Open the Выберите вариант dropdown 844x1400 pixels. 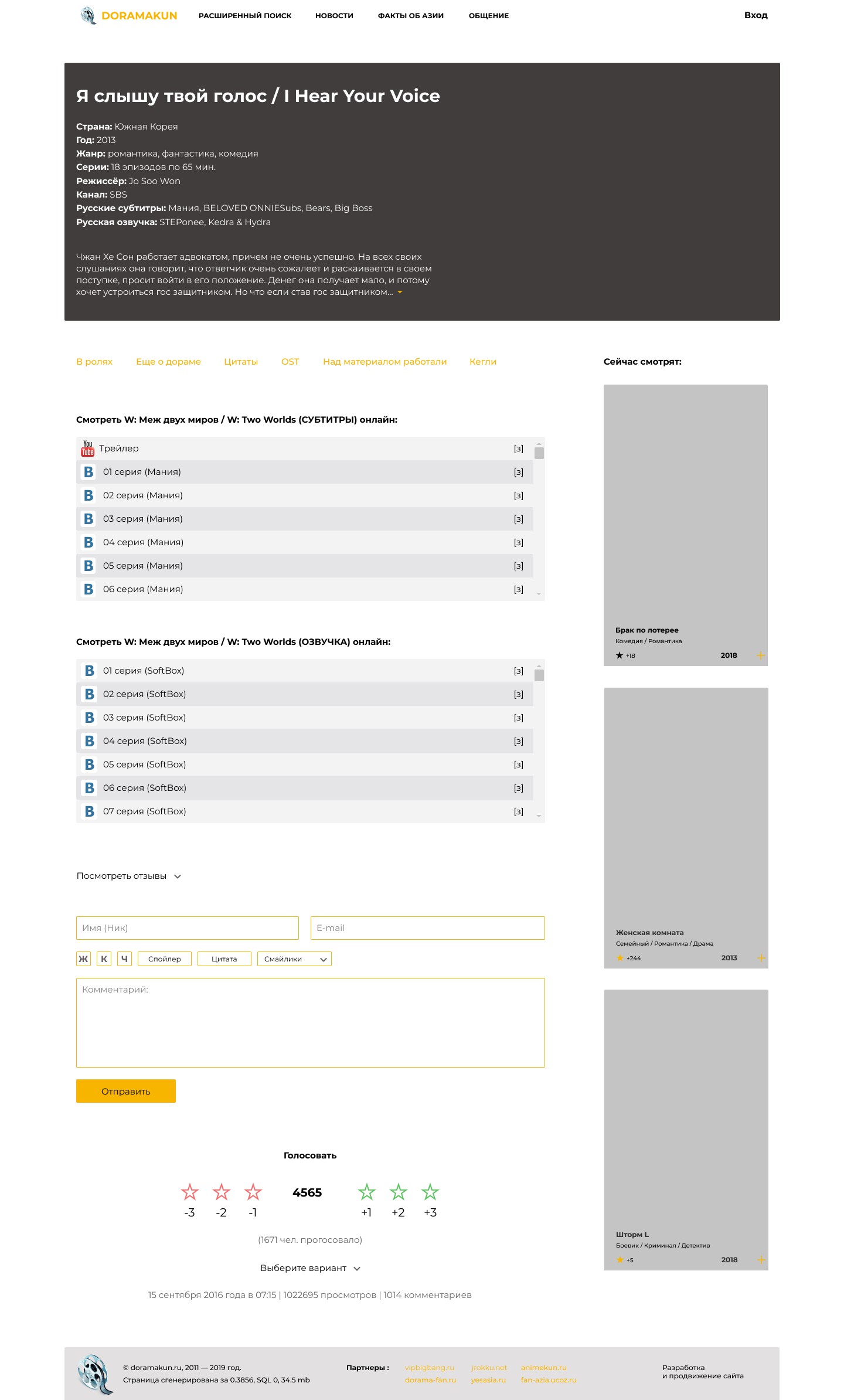[311, 1268]
